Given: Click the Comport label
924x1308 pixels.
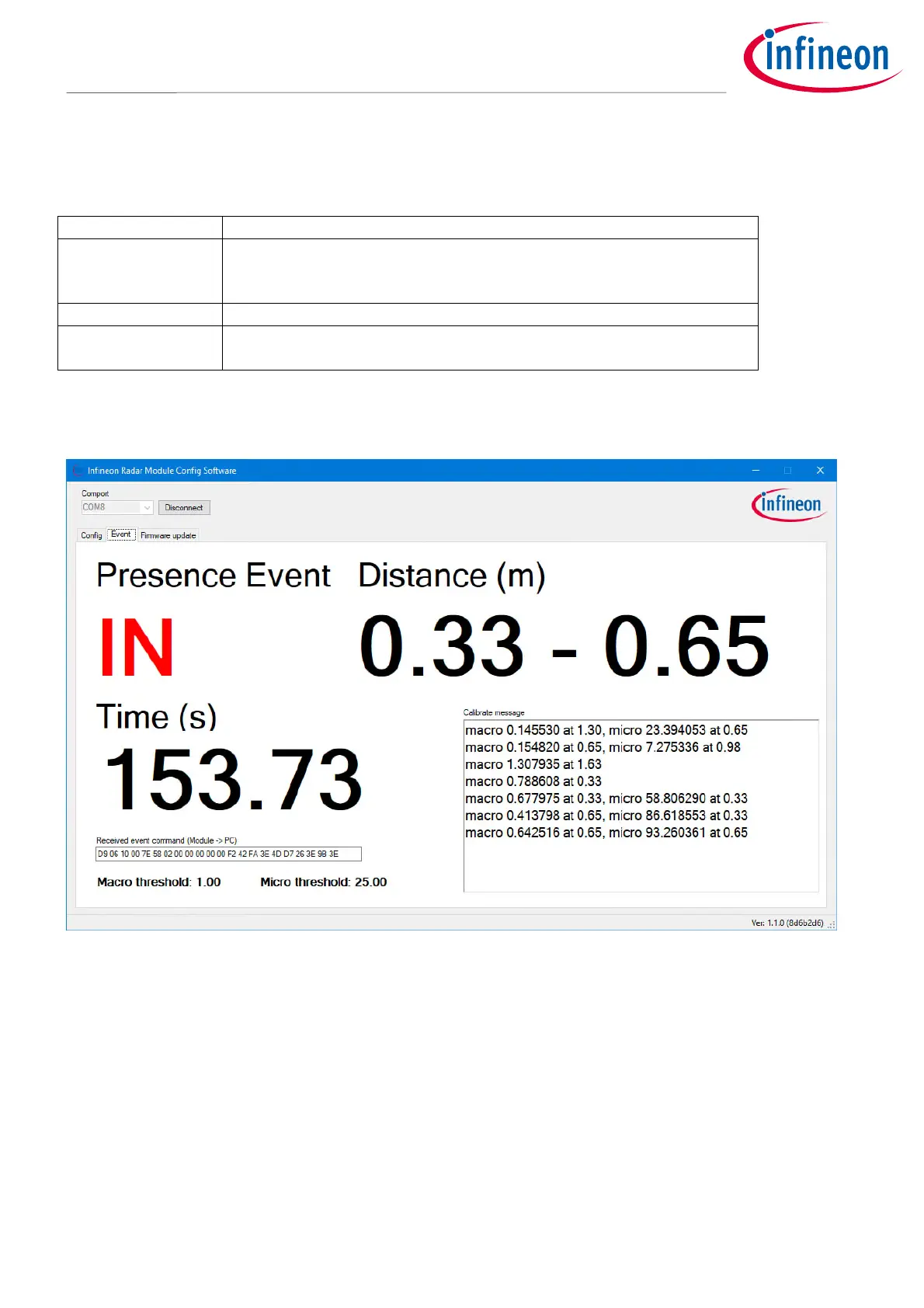Looking at the screenshot, I should coord(96,494).
